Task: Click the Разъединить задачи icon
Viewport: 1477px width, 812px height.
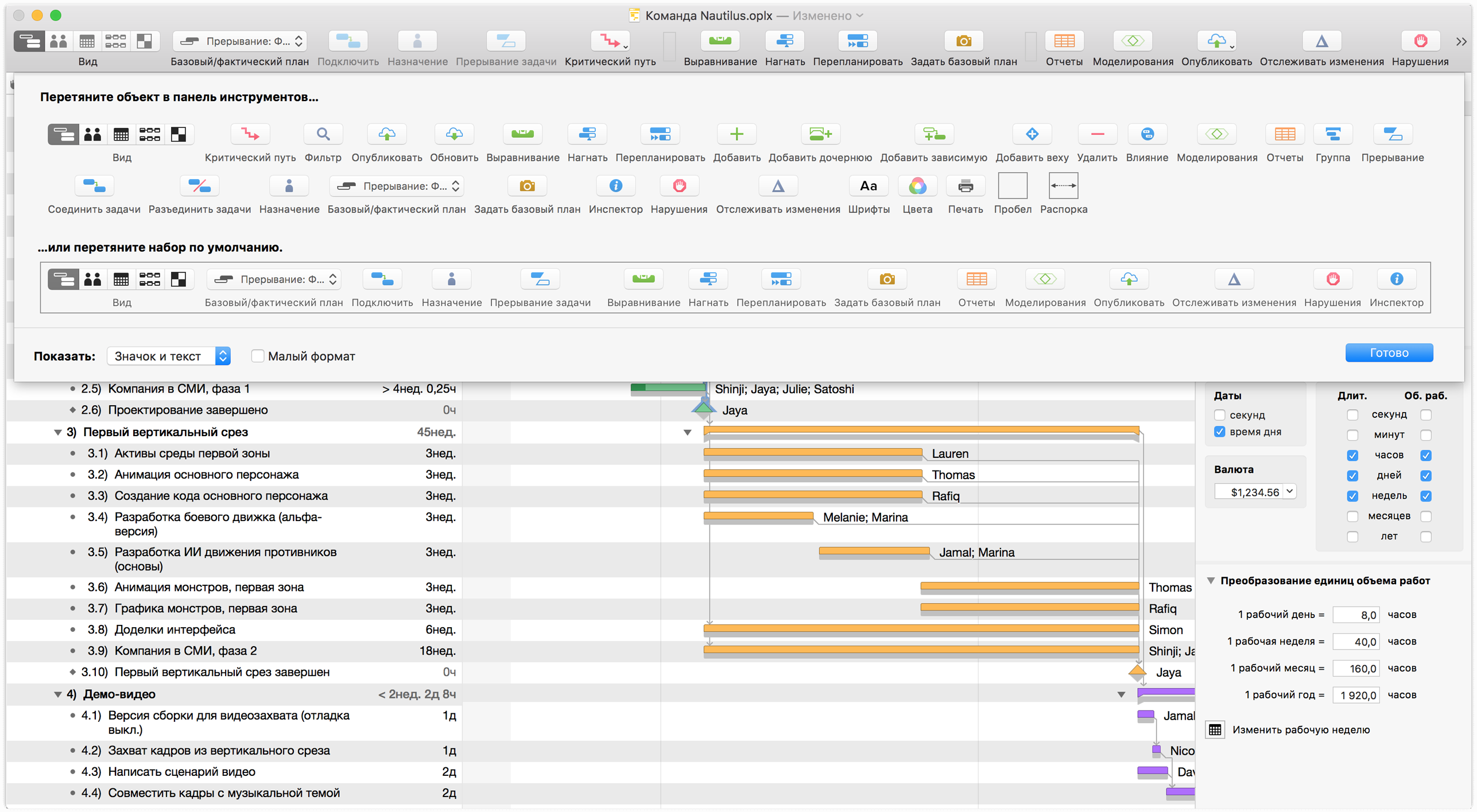Action: (199, 186)
